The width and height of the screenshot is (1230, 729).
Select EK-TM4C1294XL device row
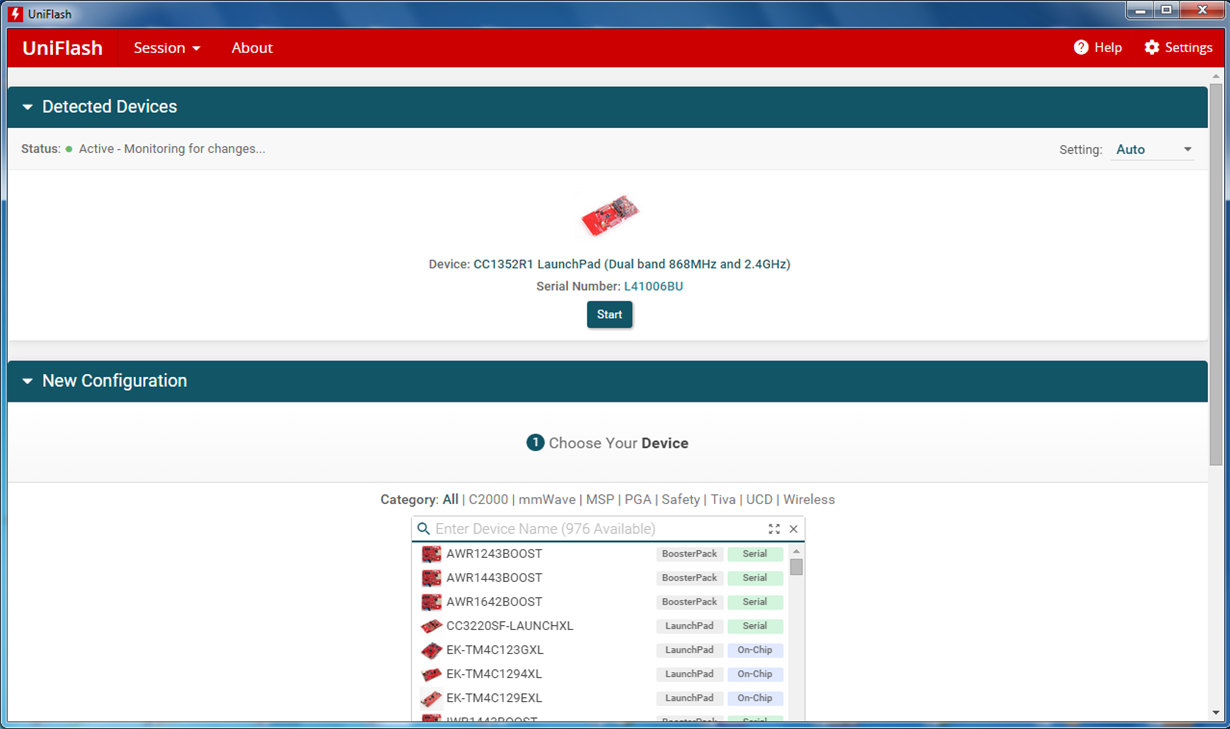(x=601, y=674)
